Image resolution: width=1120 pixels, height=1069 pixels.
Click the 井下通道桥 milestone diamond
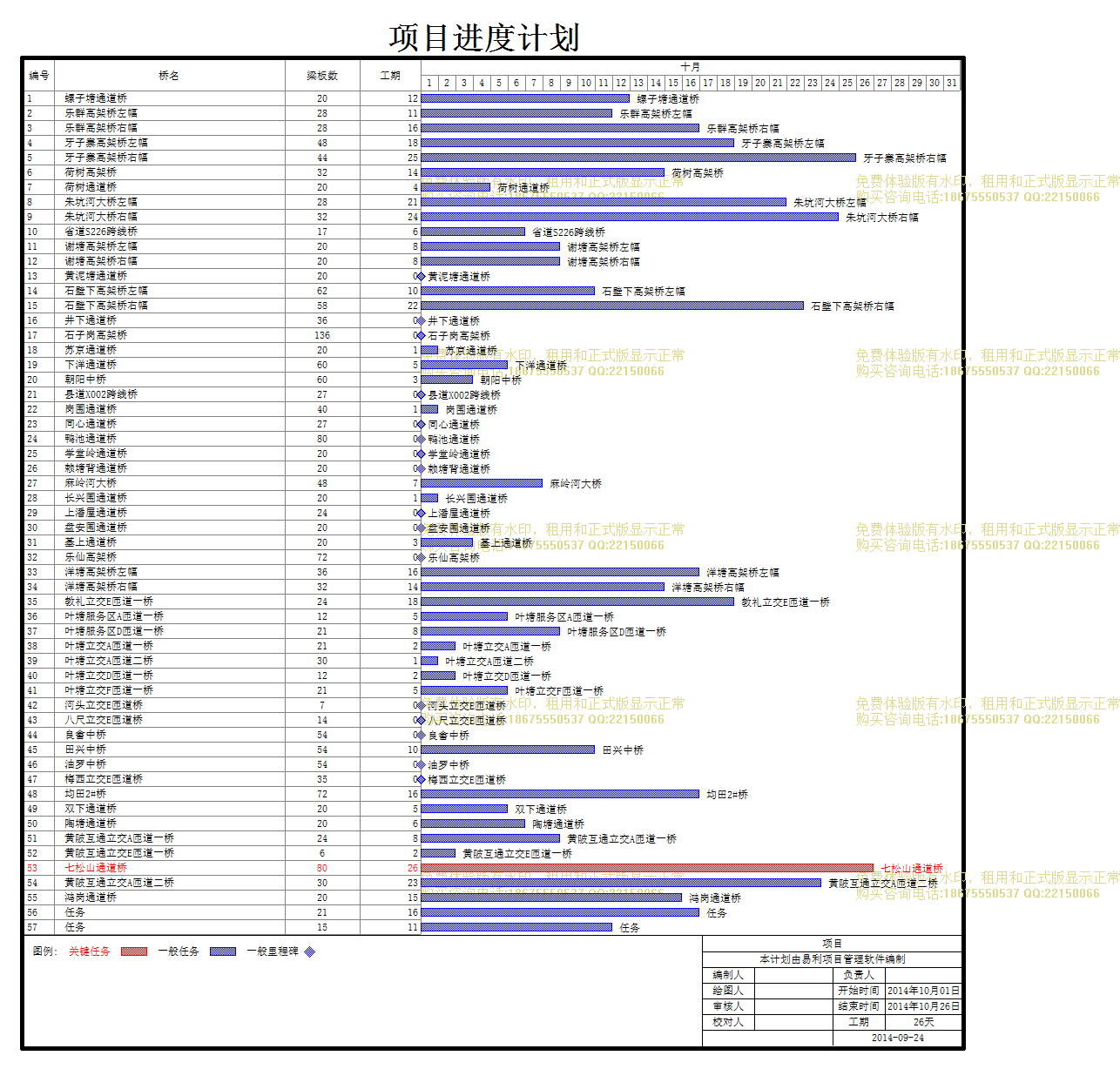[422, 320]
